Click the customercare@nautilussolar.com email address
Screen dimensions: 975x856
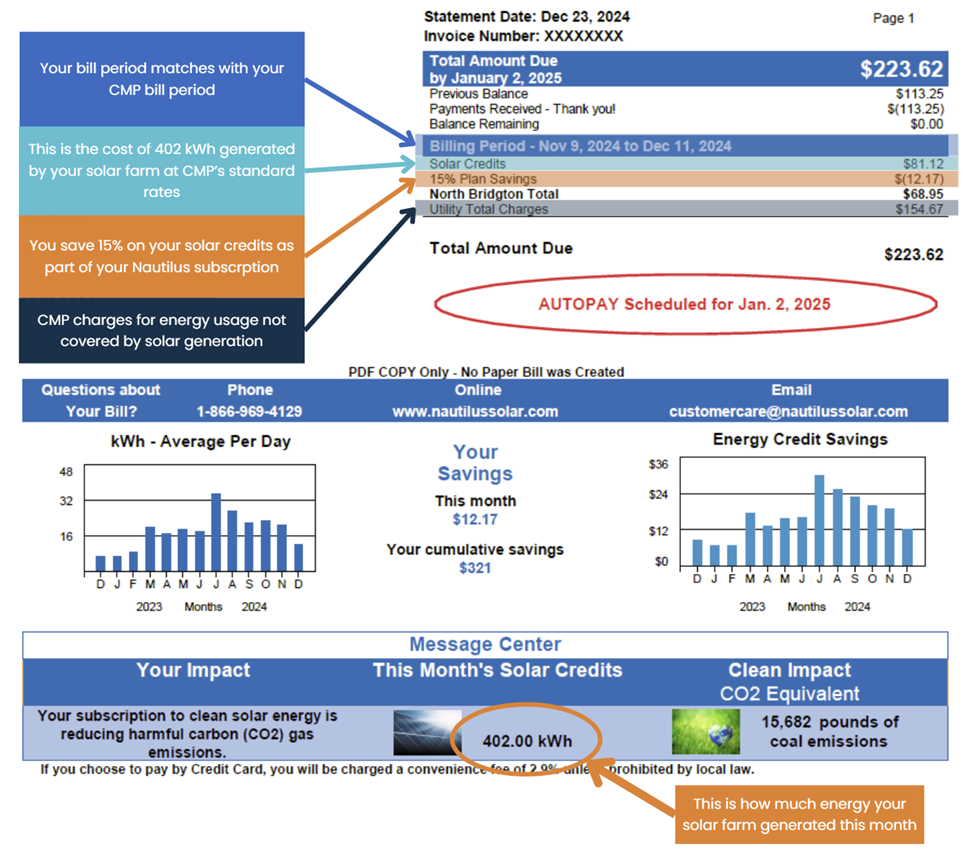[789, 411]
